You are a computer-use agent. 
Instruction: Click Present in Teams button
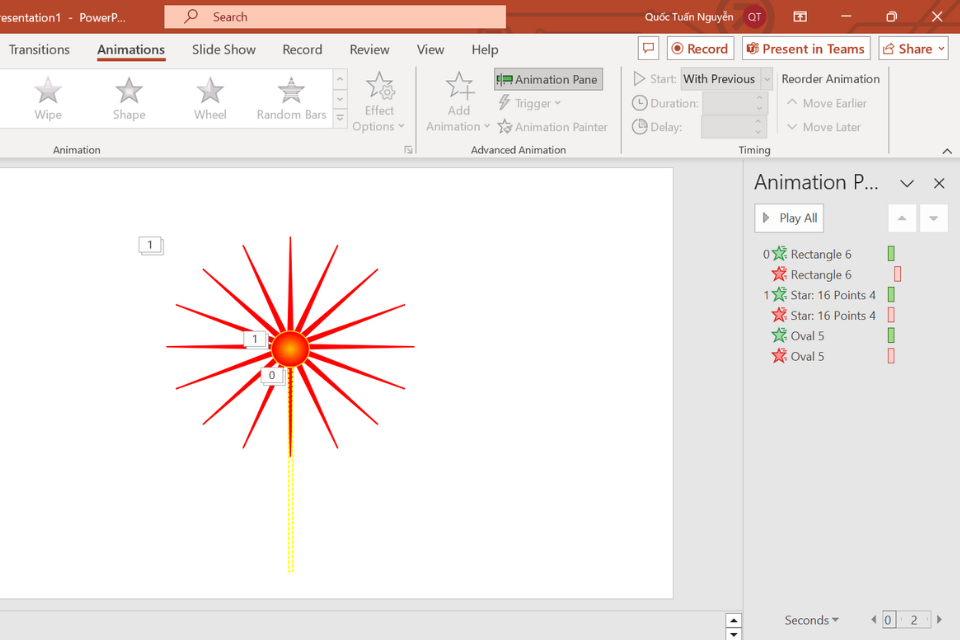point(806,48)
